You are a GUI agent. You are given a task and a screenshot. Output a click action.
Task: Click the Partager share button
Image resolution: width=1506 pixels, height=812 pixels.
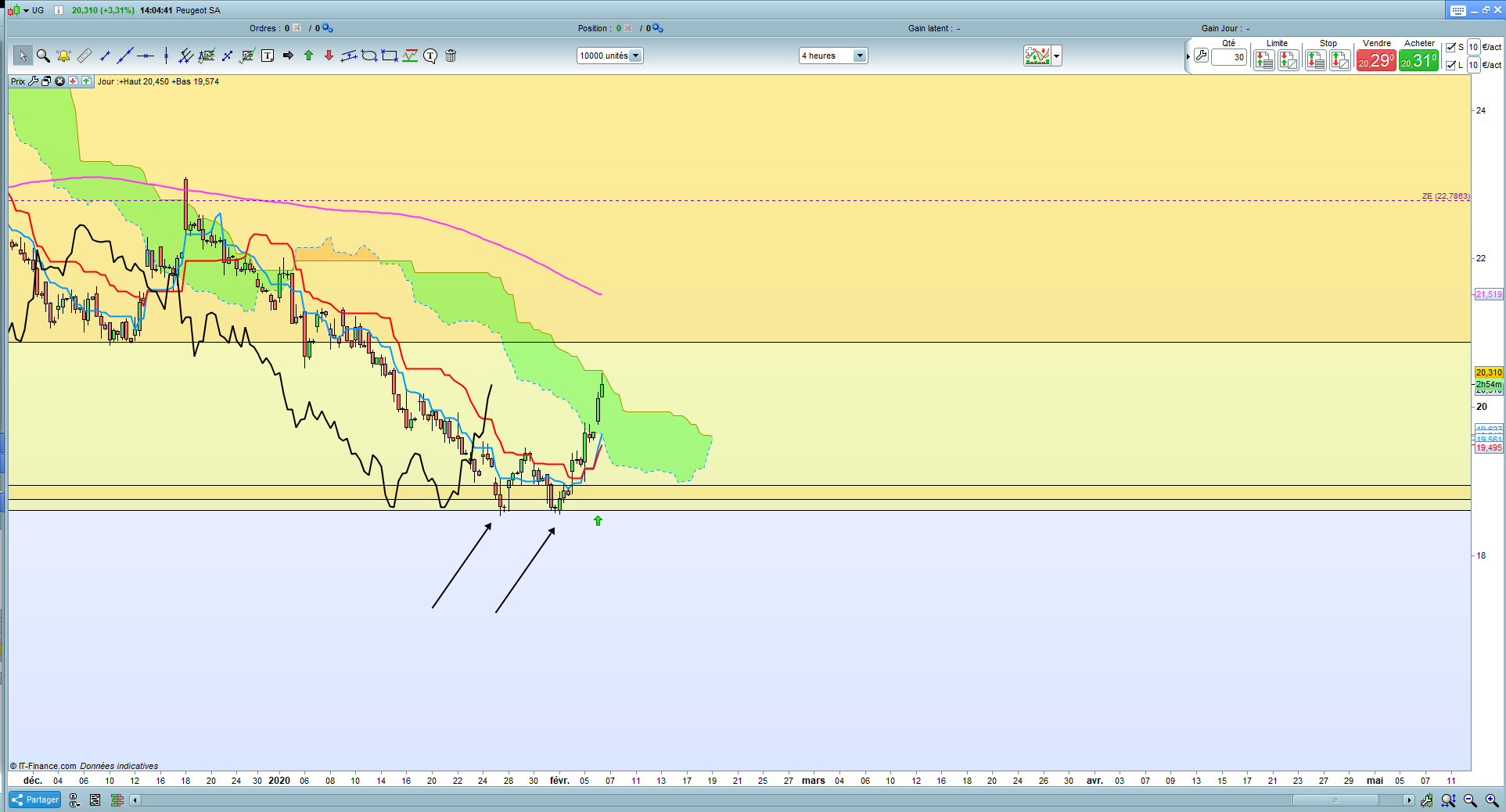tap(35, 799)
